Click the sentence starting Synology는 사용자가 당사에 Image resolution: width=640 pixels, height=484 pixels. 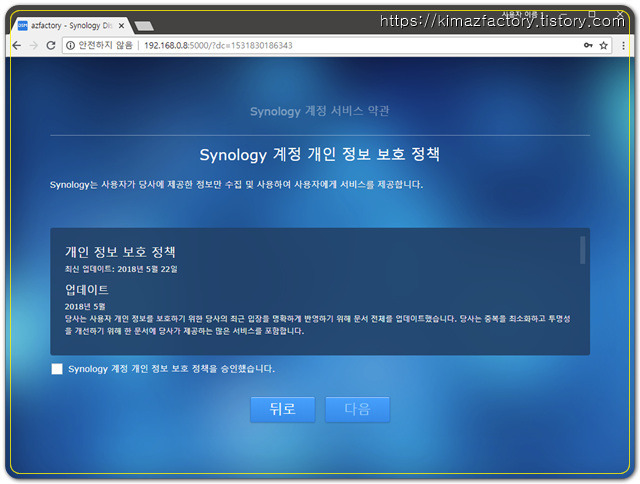click(x=236, y=185)
